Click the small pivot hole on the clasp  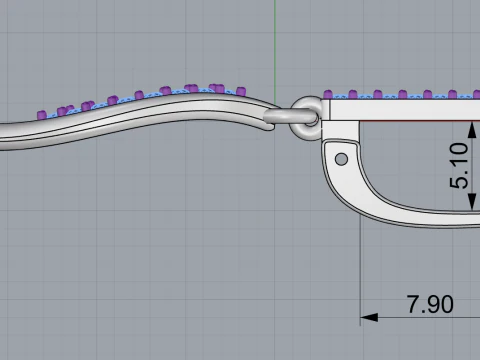341,159
